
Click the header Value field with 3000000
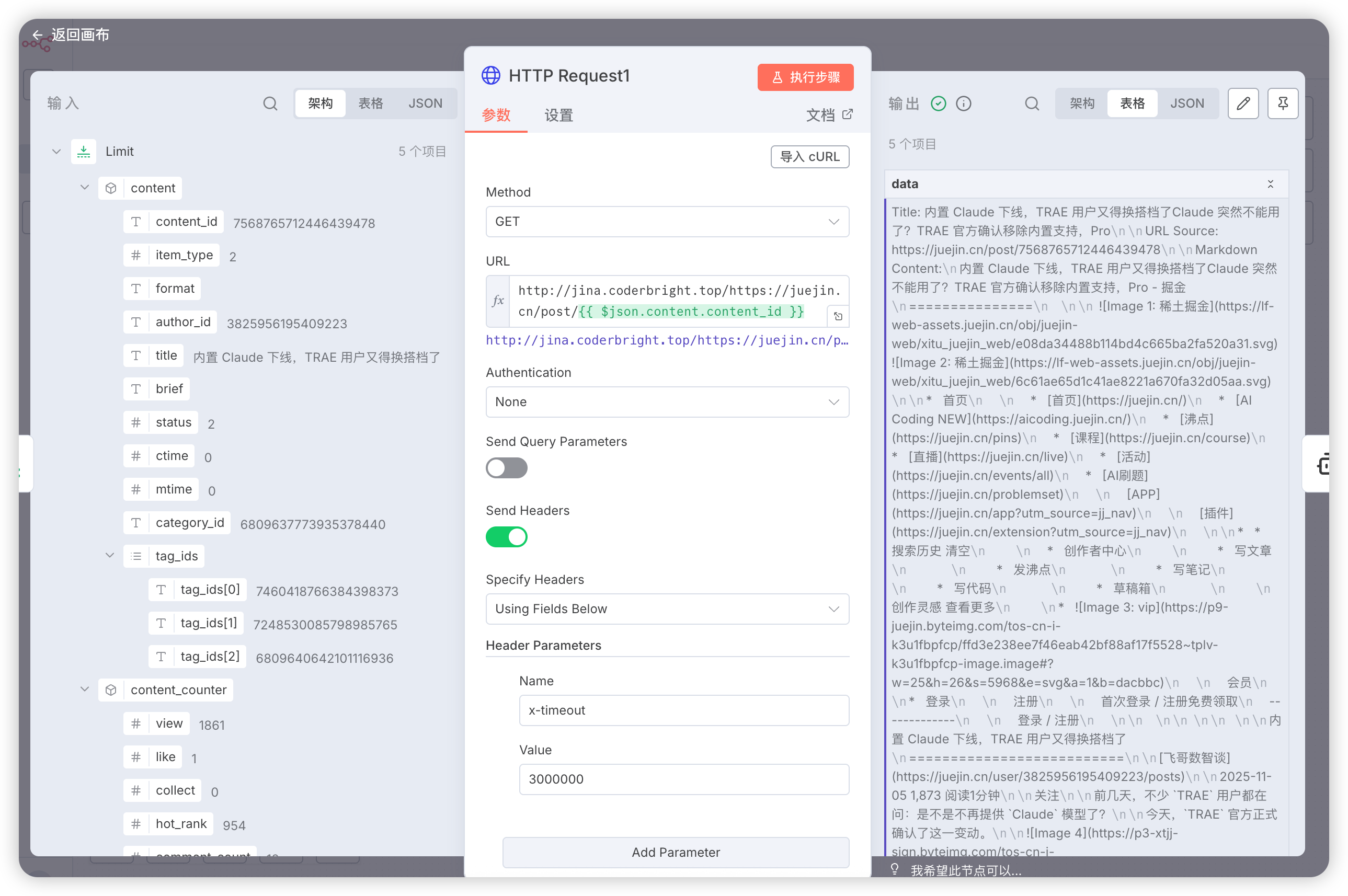pos(683,779)
